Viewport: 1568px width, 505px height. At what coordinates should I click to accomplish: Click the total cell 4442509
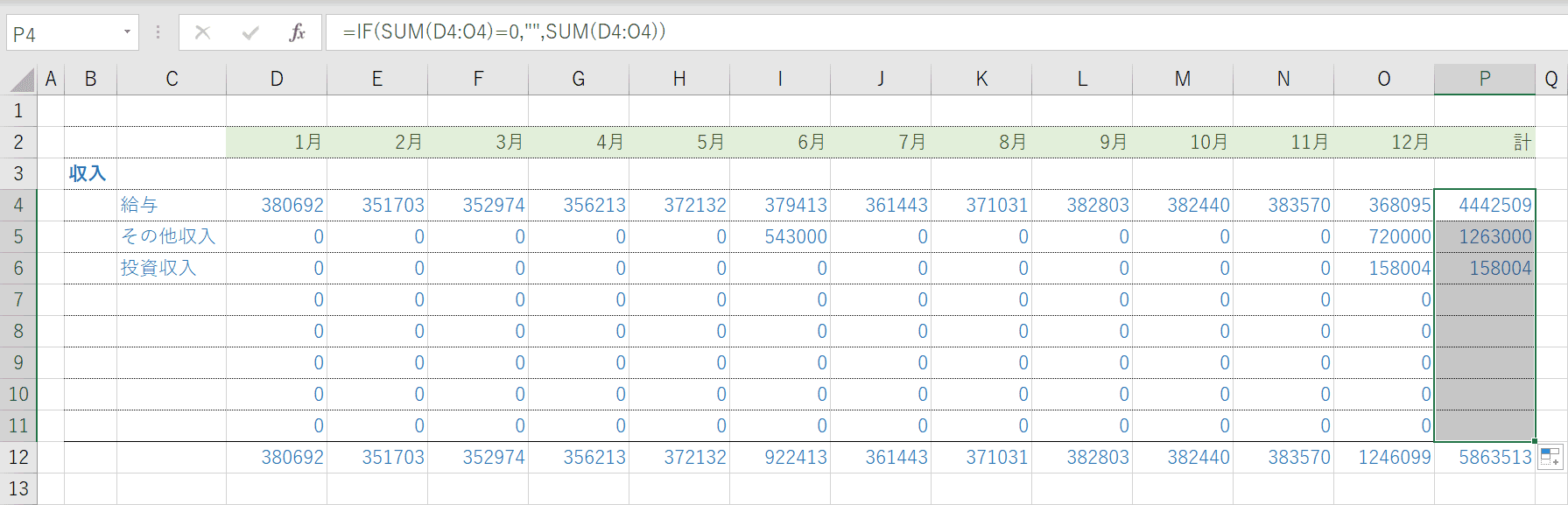pos(1485,206)
